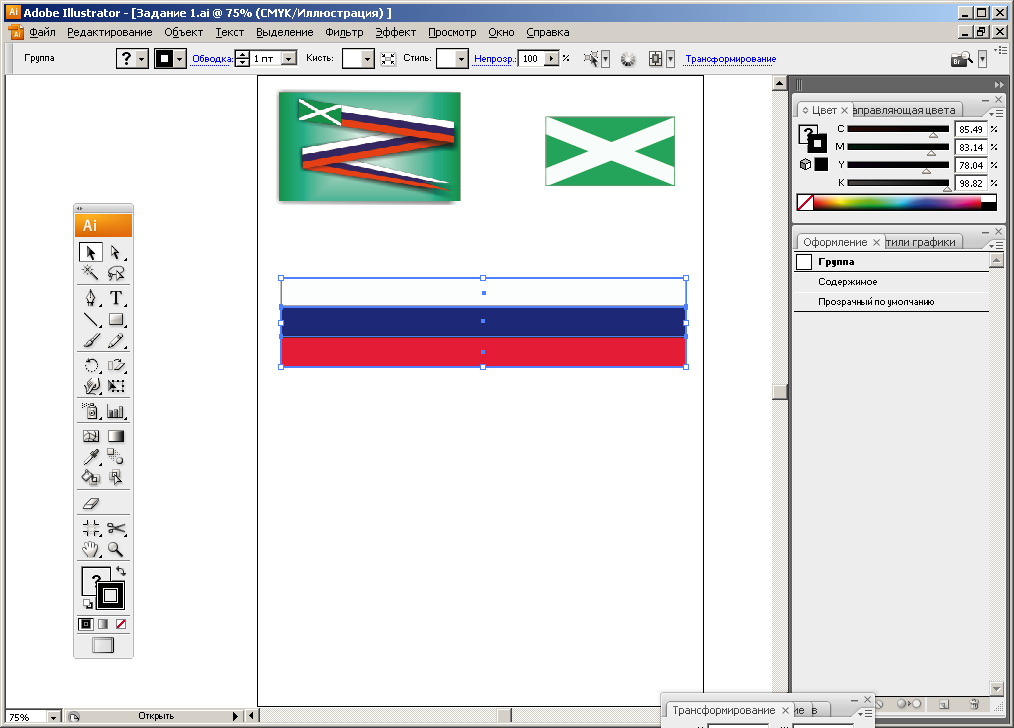Image resolution: width=1014 pixels, height=728 pixels.
Task: Open the Объект menu
Action: [x=184, y=32]
